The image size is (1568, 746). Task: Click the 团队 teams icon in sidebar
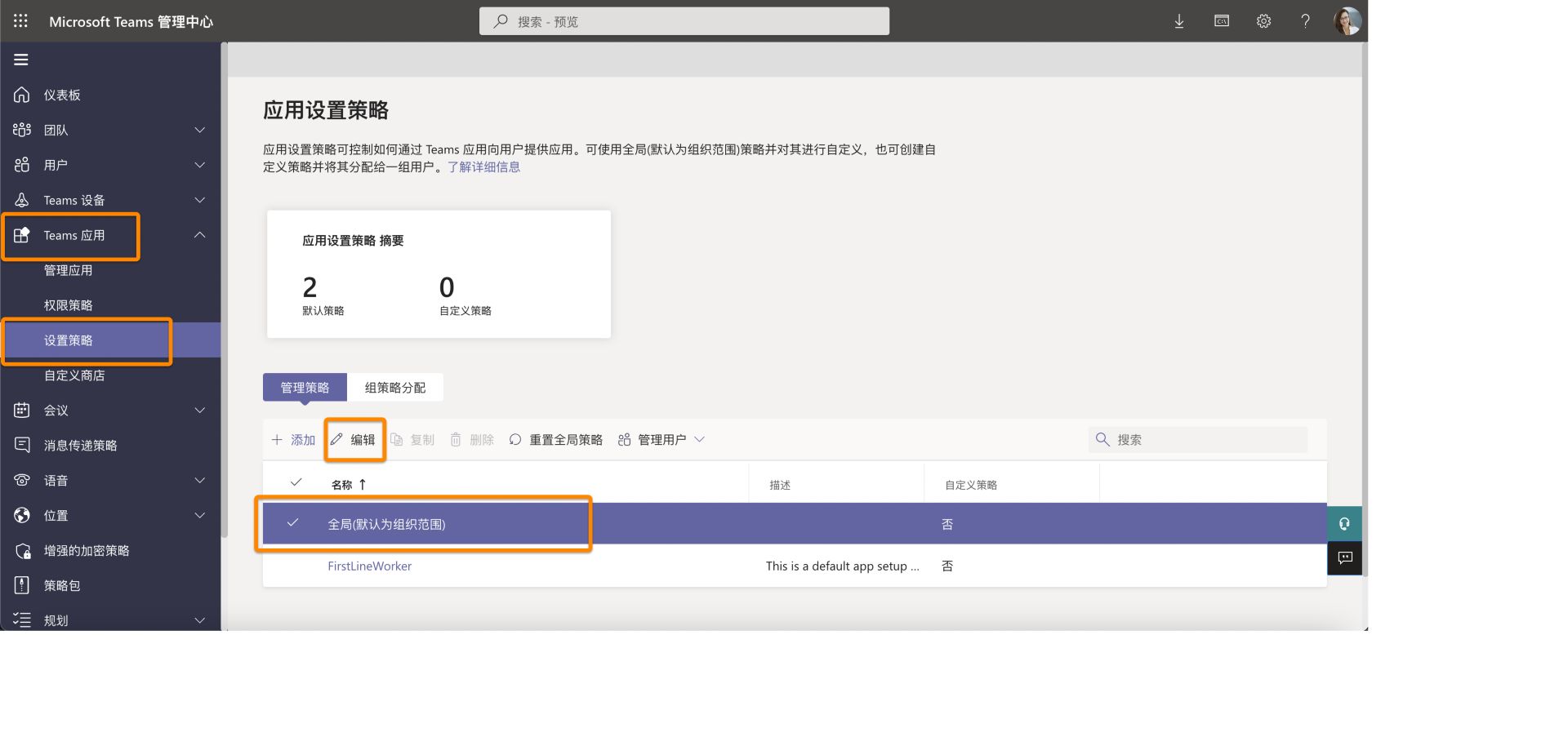pyautogui.click(x=22, y=130)
